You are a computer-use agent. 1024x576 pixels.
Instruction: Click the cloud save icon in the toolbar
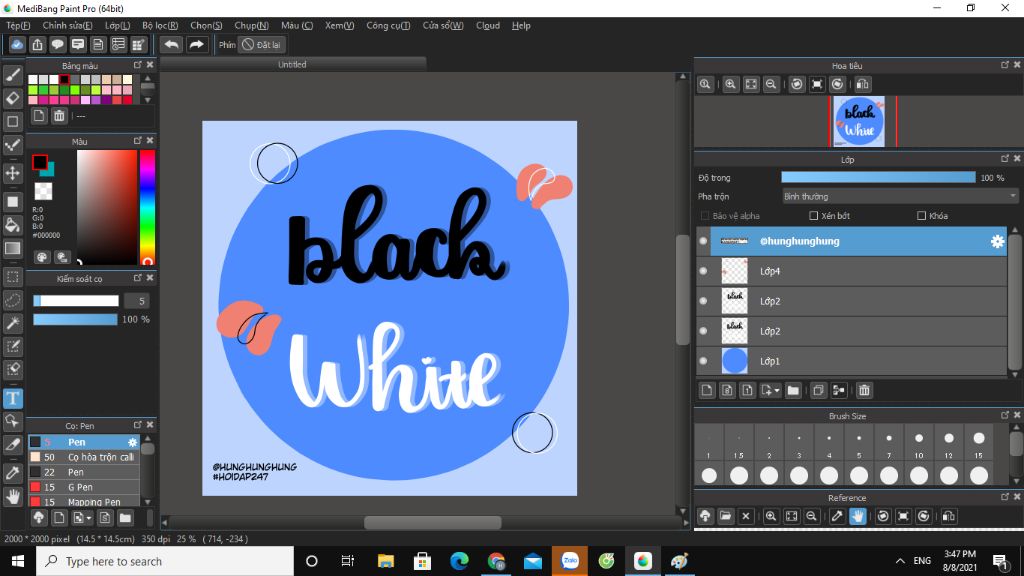tap(17, 44)
